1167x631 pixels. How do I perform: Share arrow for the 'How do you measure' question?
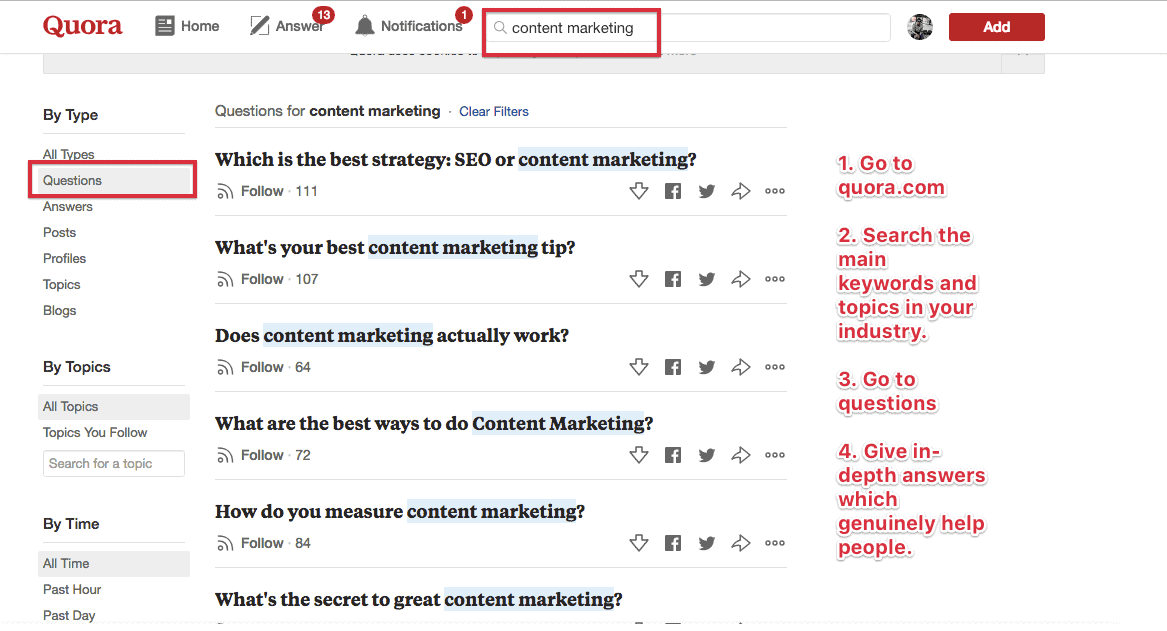741,543
